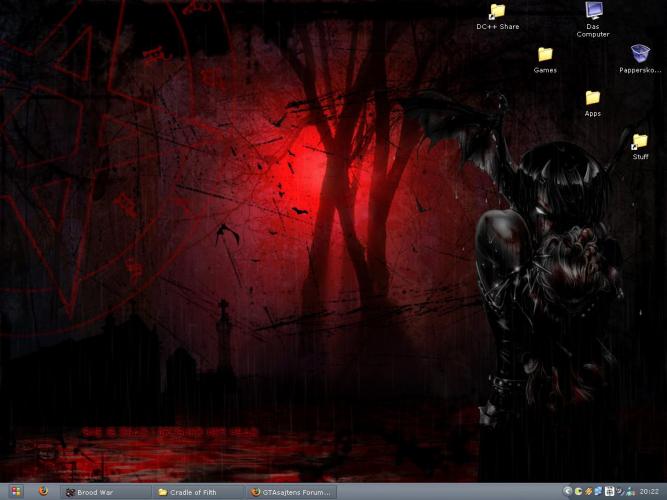Screen dimensions: 667x500
Task: Click the orange striped tray icon
Action: [x=589, y=491]
